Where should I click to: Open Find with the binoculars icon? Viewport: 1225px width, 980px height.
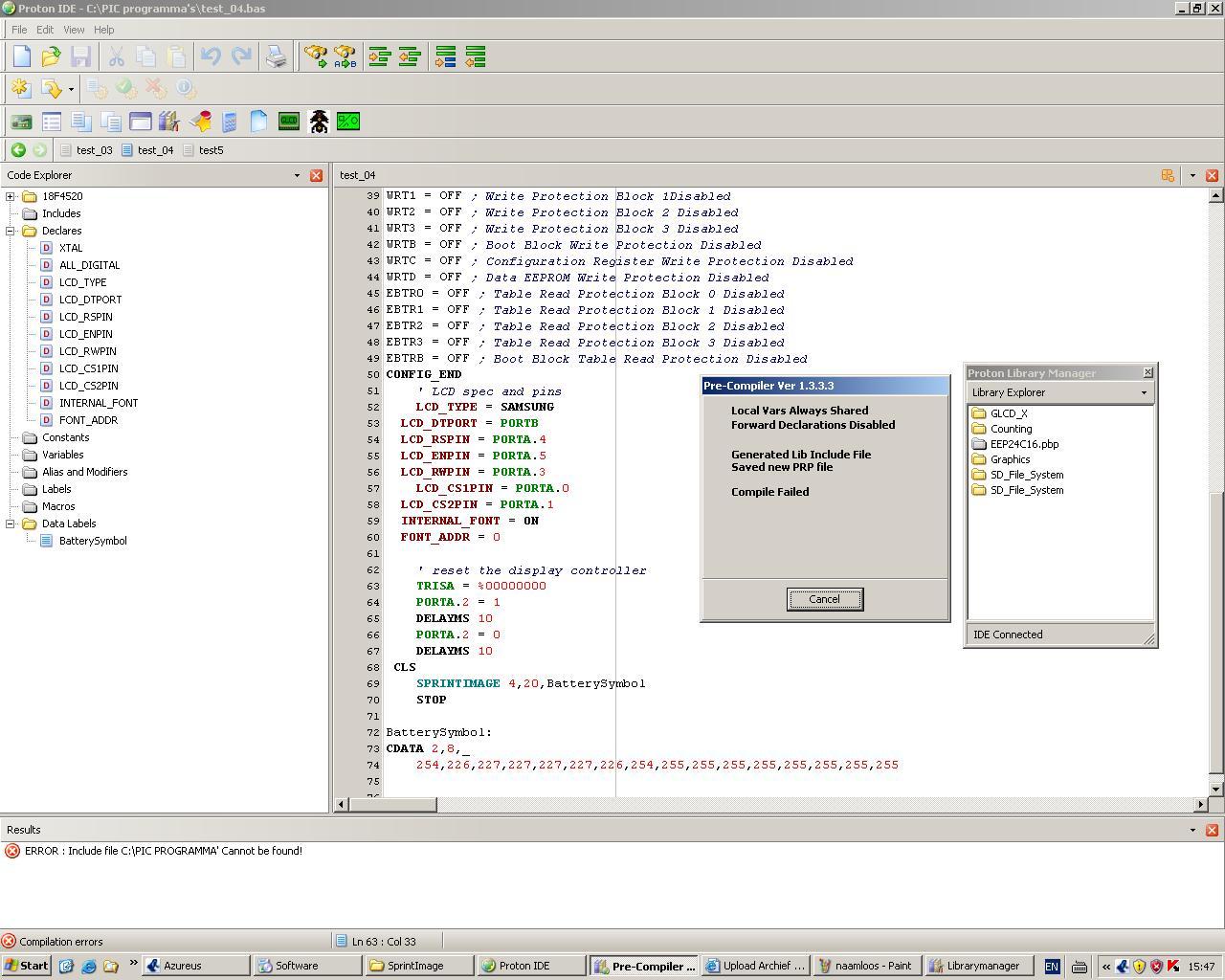315,57
